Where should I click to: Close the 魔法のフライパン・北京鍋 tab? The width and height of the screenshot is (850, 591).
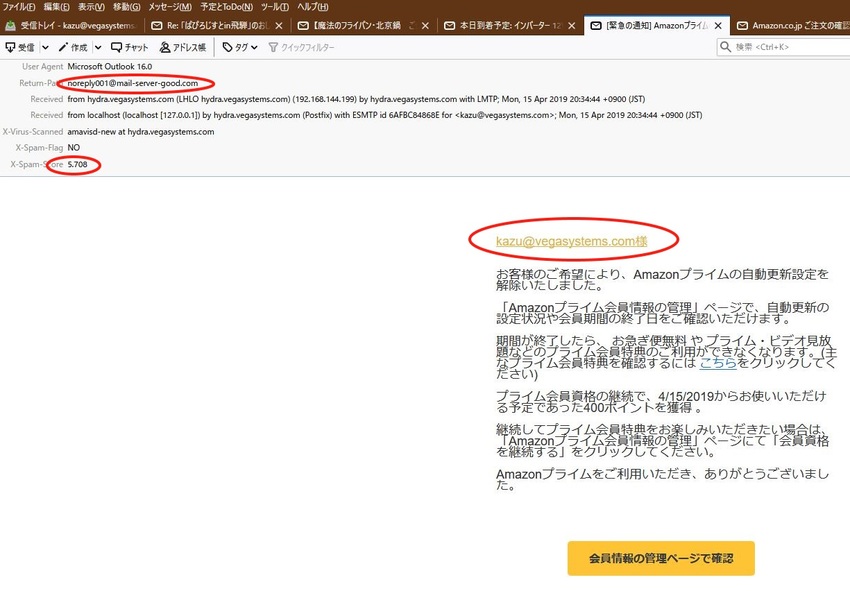click(x=425, y=25)
